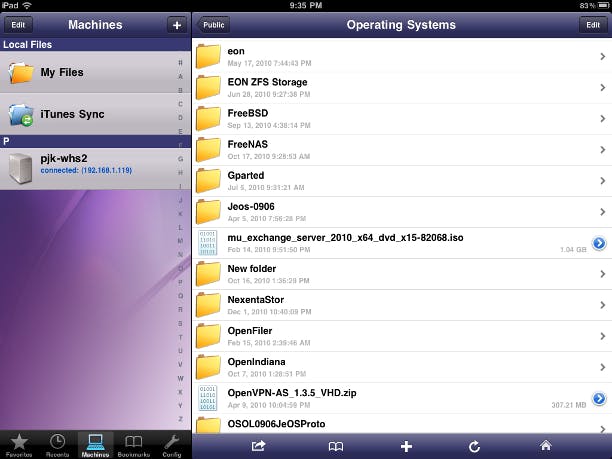
Task: Click Edit button in Machines panel
Action: [x=18, y=25]
